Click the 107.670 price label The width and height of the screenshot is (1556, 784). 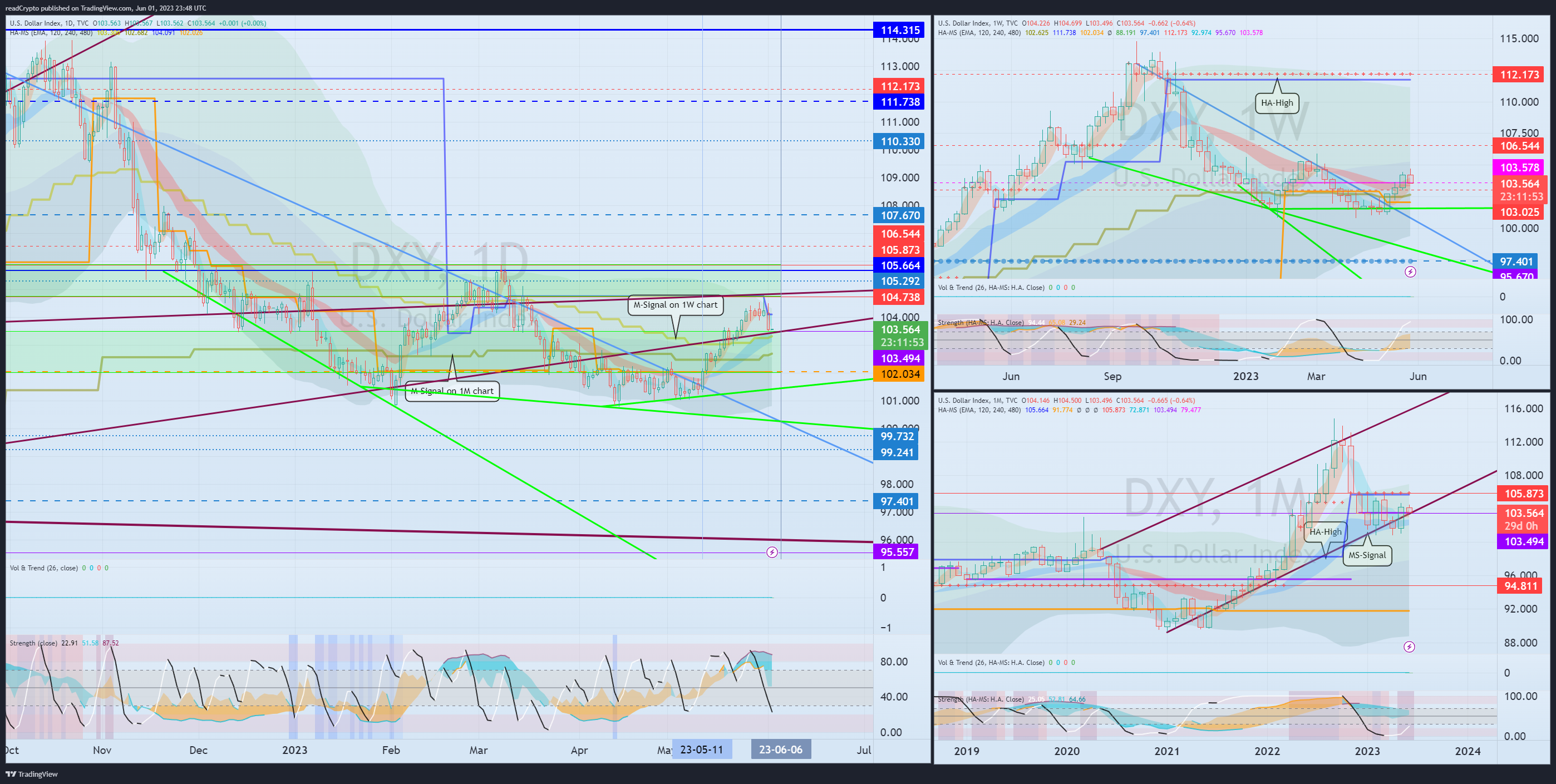click(x=899, y=216)
